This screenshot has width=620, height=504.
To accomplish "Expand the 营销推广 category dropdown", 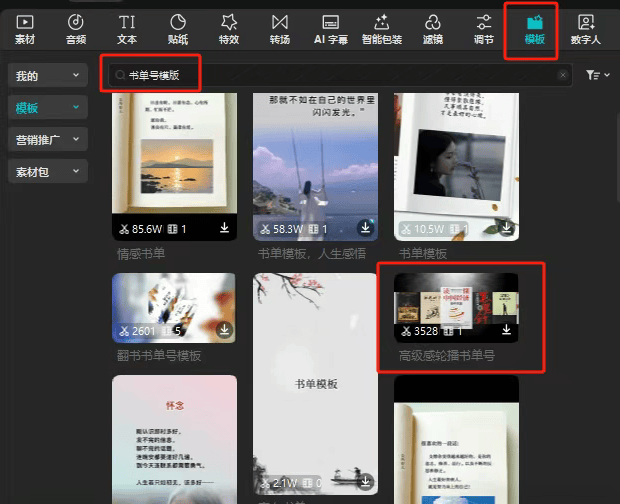I will click(47, 139).
